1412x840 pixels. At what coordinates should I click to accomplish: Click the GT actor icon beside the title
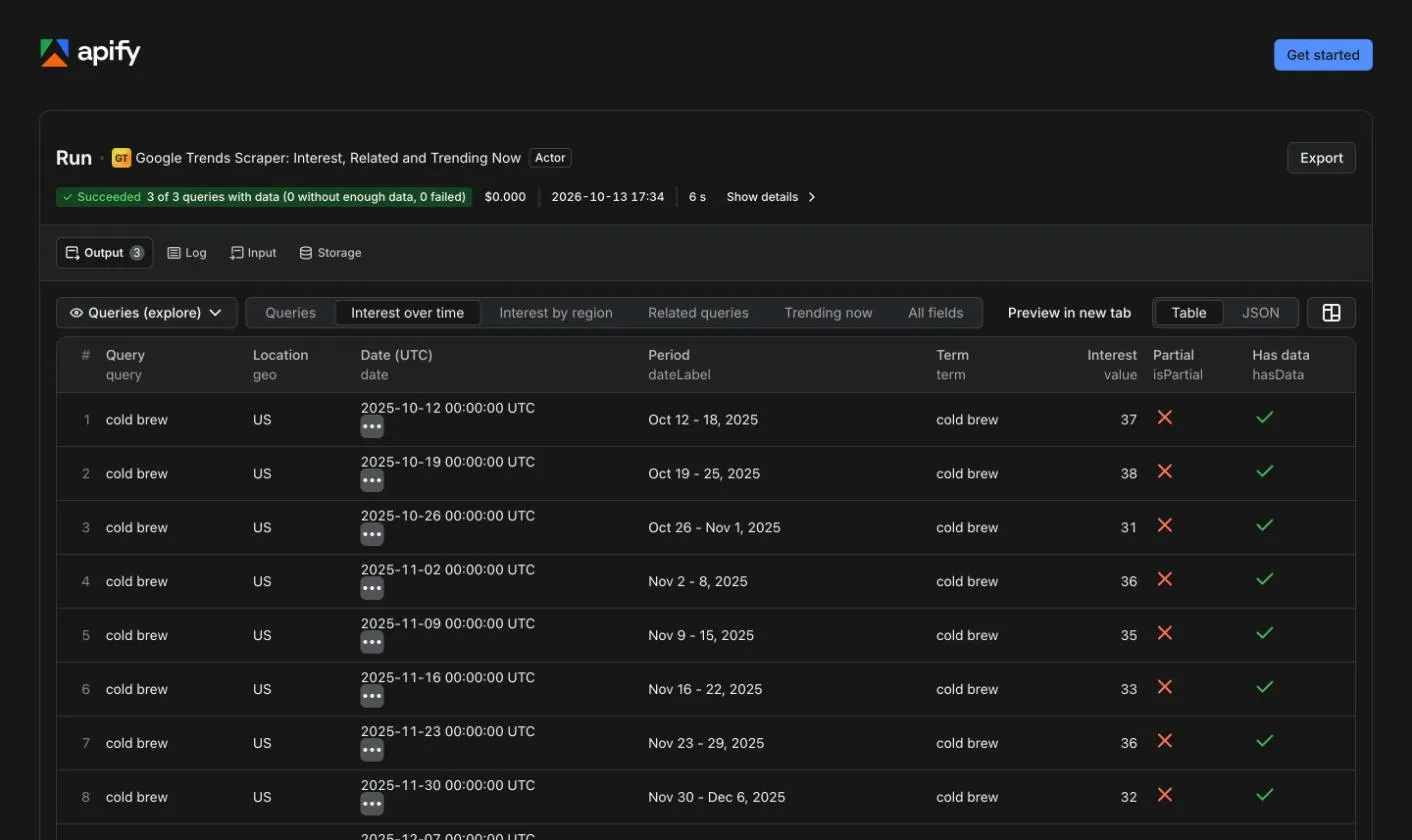[121, 158]
